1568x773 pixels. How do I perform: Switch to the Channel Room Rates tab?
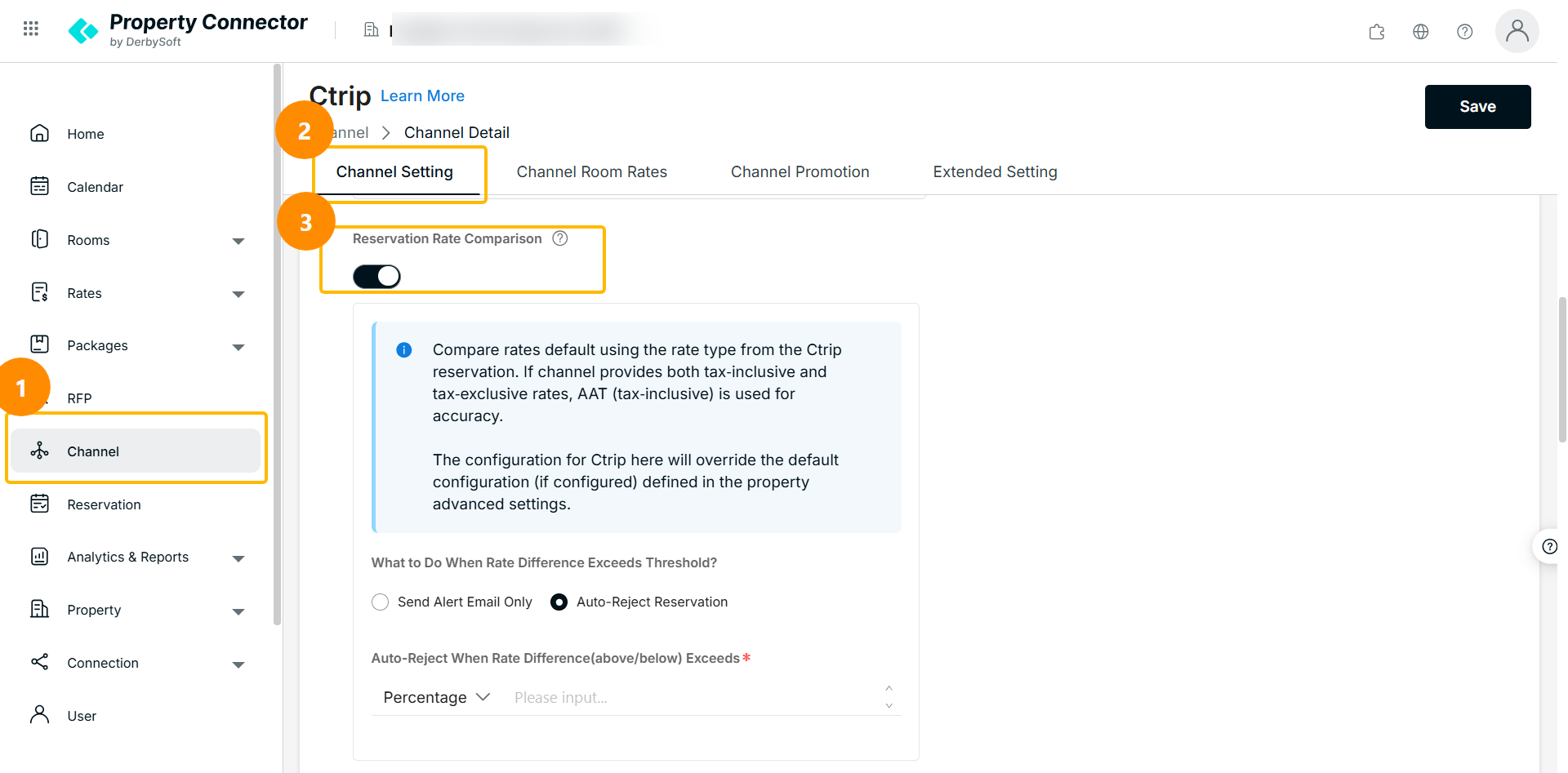(592, 172)
